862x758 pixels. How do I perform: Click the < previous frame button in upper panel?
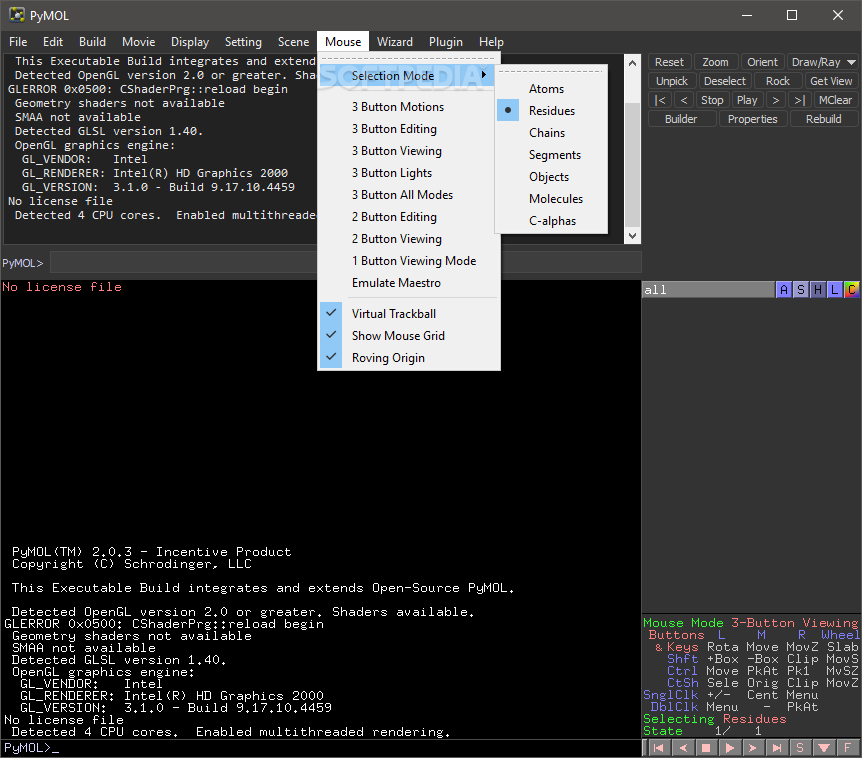point(684,100)
